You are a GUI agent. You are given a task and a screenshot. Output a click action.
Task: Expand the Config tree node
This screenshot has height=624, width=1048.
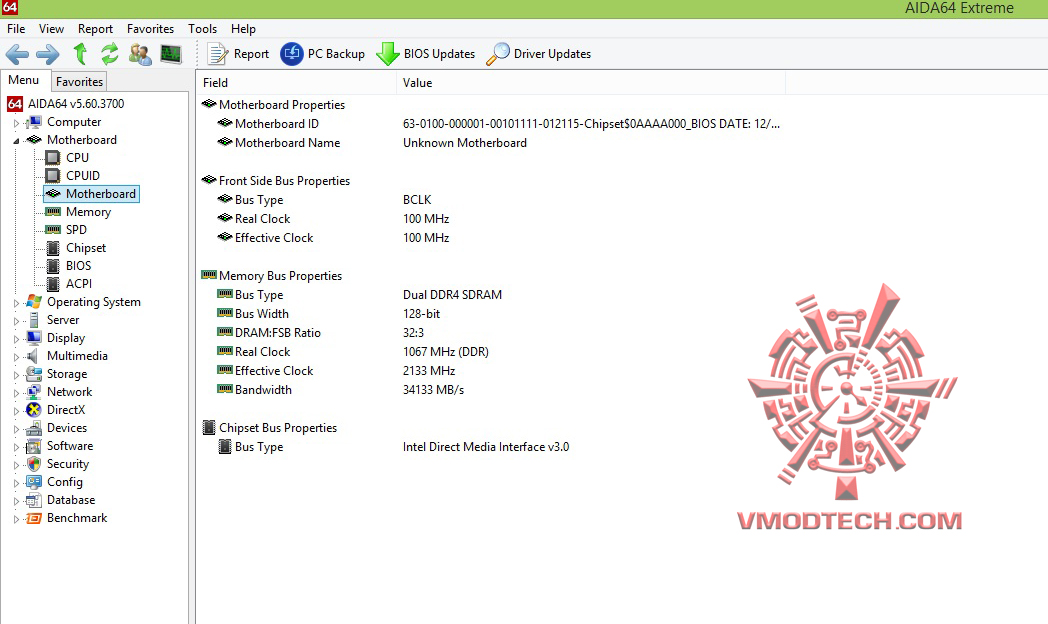[16, 483]
